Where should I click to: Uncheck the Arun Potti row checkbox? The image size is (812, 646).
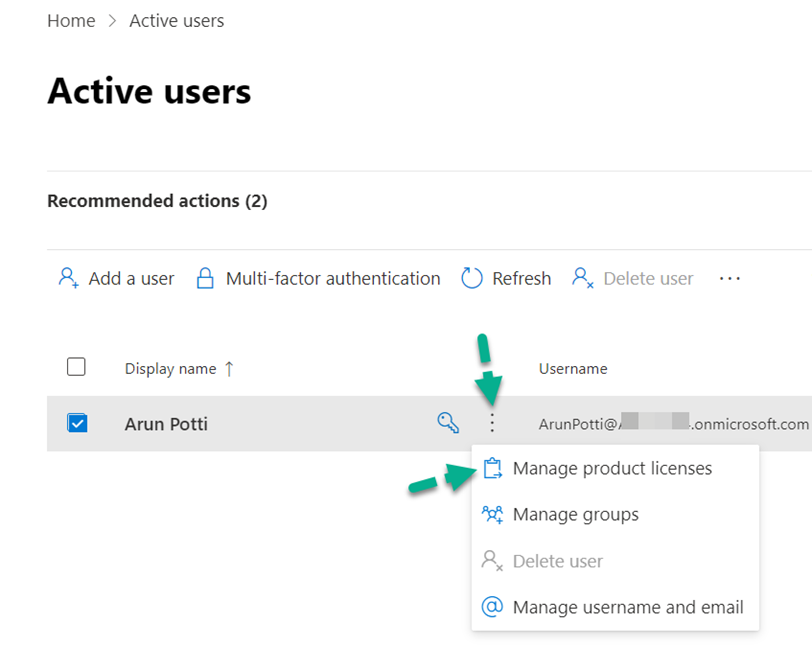tap(77, 423)
